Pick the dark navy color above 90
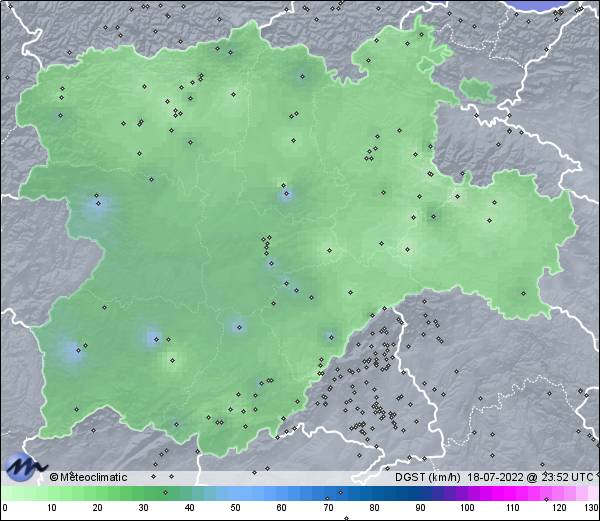 pyautogui.click(x=421, y=493)
